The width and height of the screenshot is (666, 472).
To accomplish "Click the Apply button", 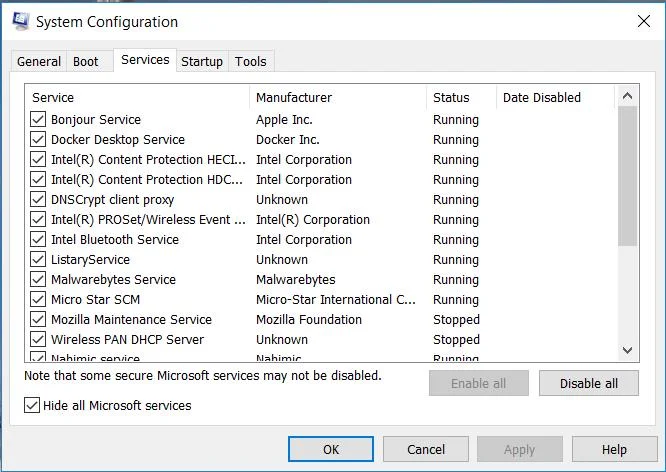I will [x=519, y=449].
